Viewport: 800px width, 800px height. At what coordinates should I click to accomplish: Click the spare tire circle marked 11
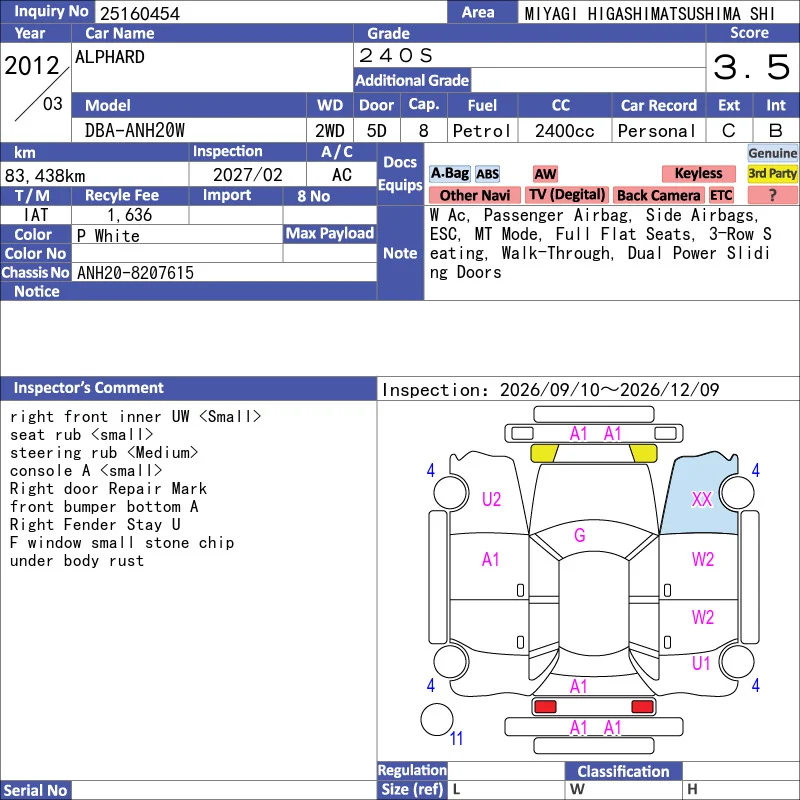click(437, 719)
